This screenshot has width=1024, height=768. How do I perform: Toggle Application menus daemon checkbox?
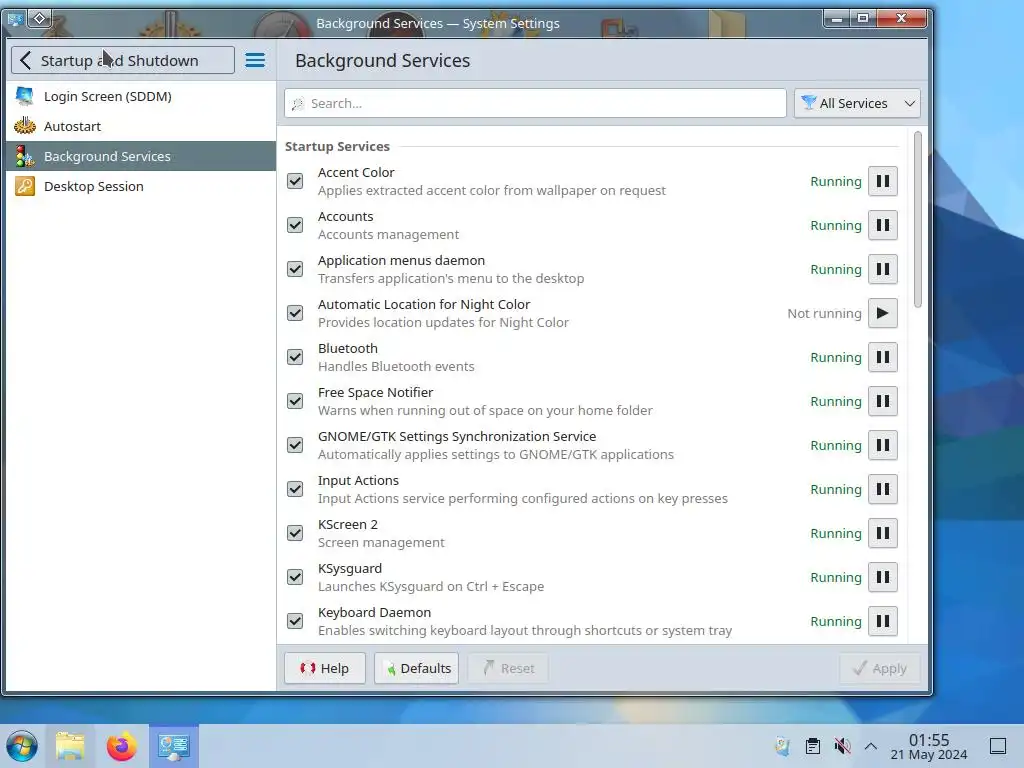[x=295, y=269]
